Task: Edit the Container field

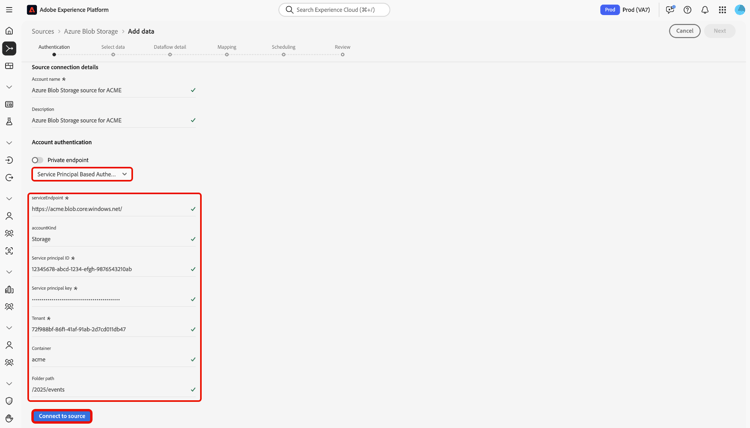Action: (113, 359)
